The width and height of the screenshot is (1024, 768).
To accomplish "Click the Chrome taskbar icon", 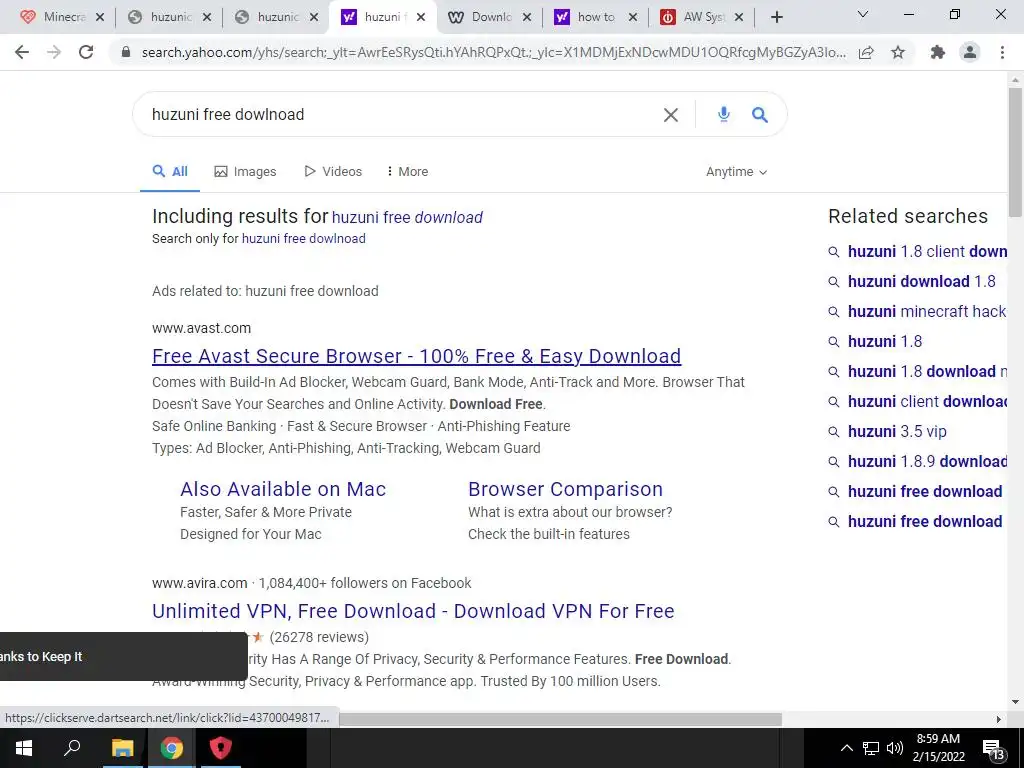I will pyautogui.click(x=172, y=748).
